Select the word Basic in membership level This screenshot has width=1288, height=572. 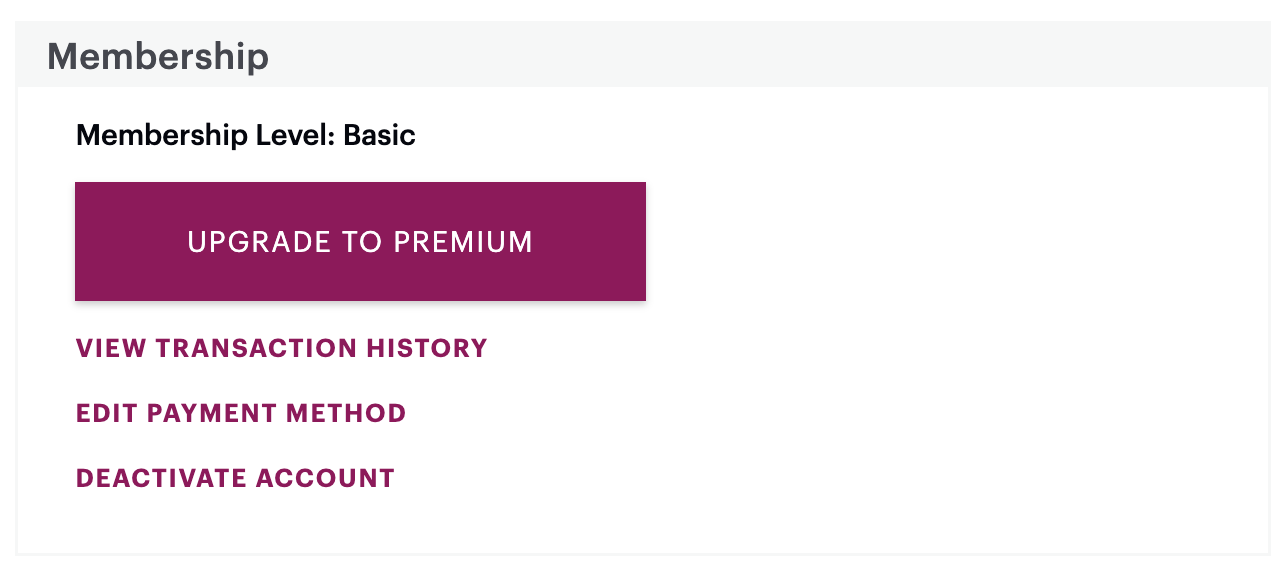[379, 135]
